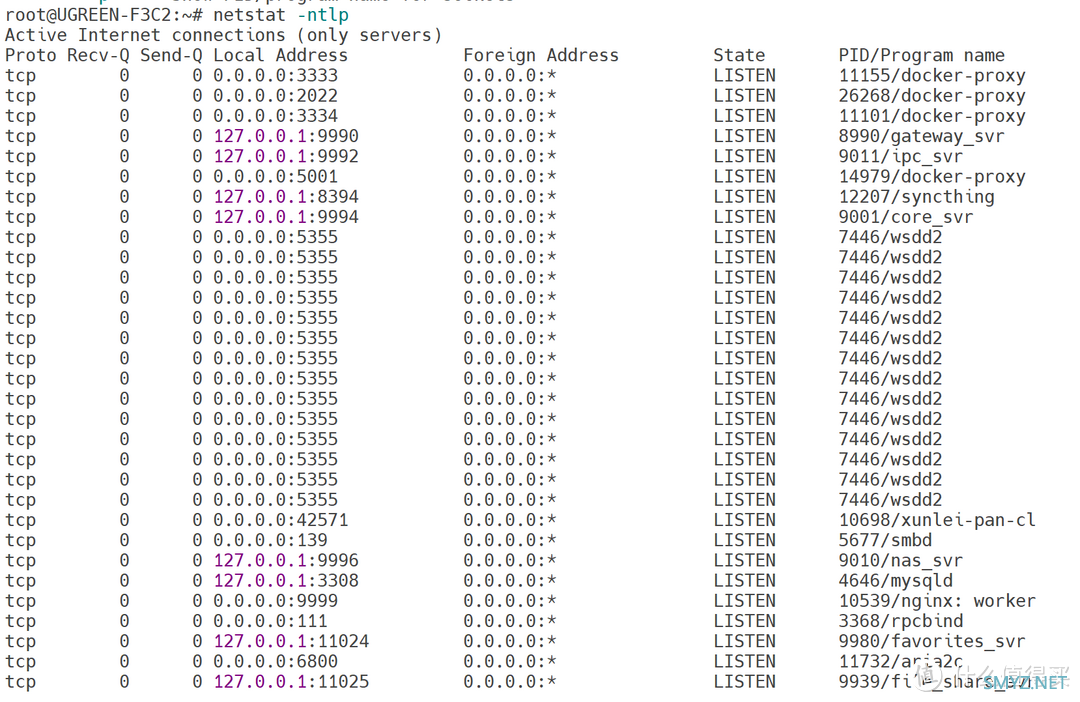The image size is (1080, 702).
Task: Click address 127.0.0.1:11025
Action: tap(291, 681)
